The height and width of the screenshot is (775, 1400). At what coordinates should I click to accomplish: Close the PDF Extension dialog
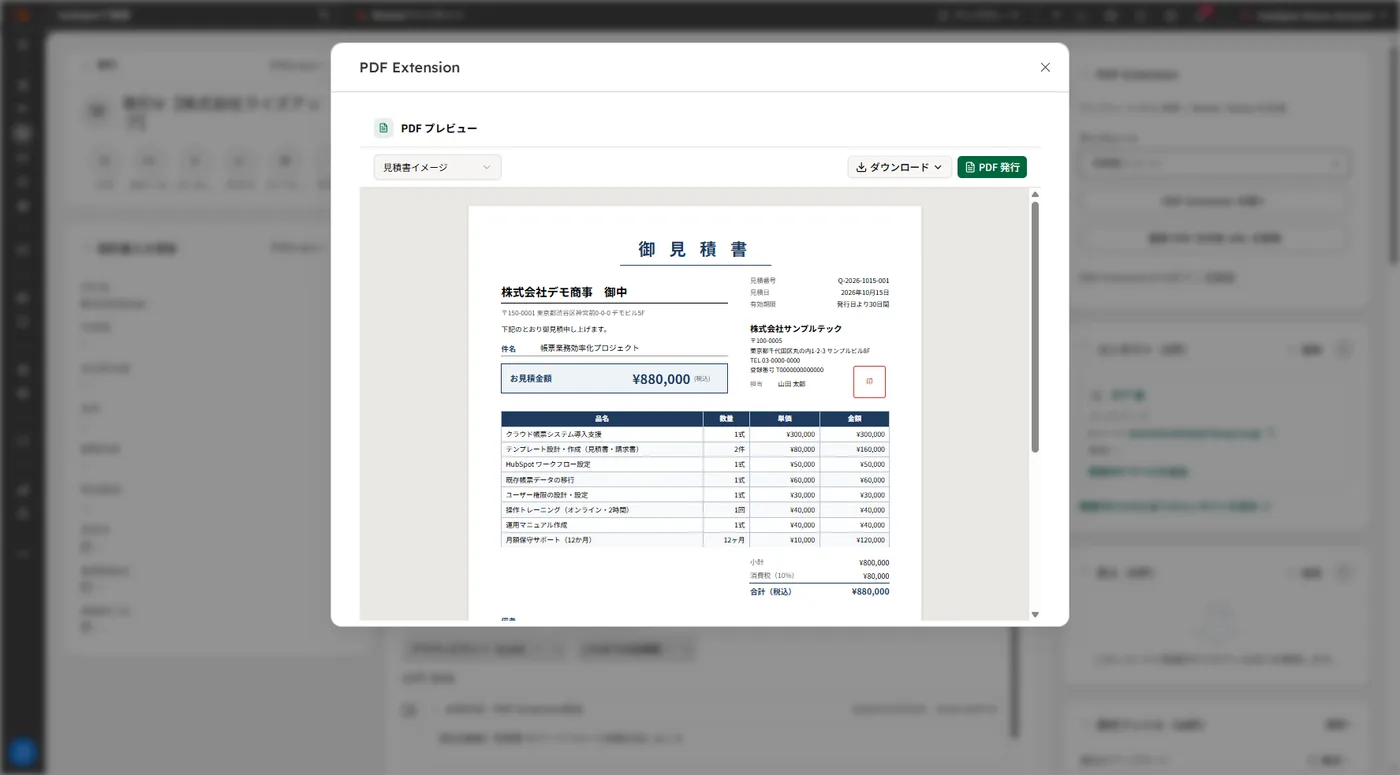[x=1045, y=67]
